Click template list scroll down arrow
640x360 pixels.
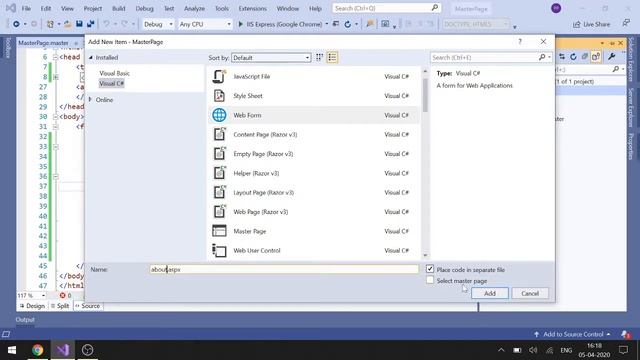tap(425, 255)
